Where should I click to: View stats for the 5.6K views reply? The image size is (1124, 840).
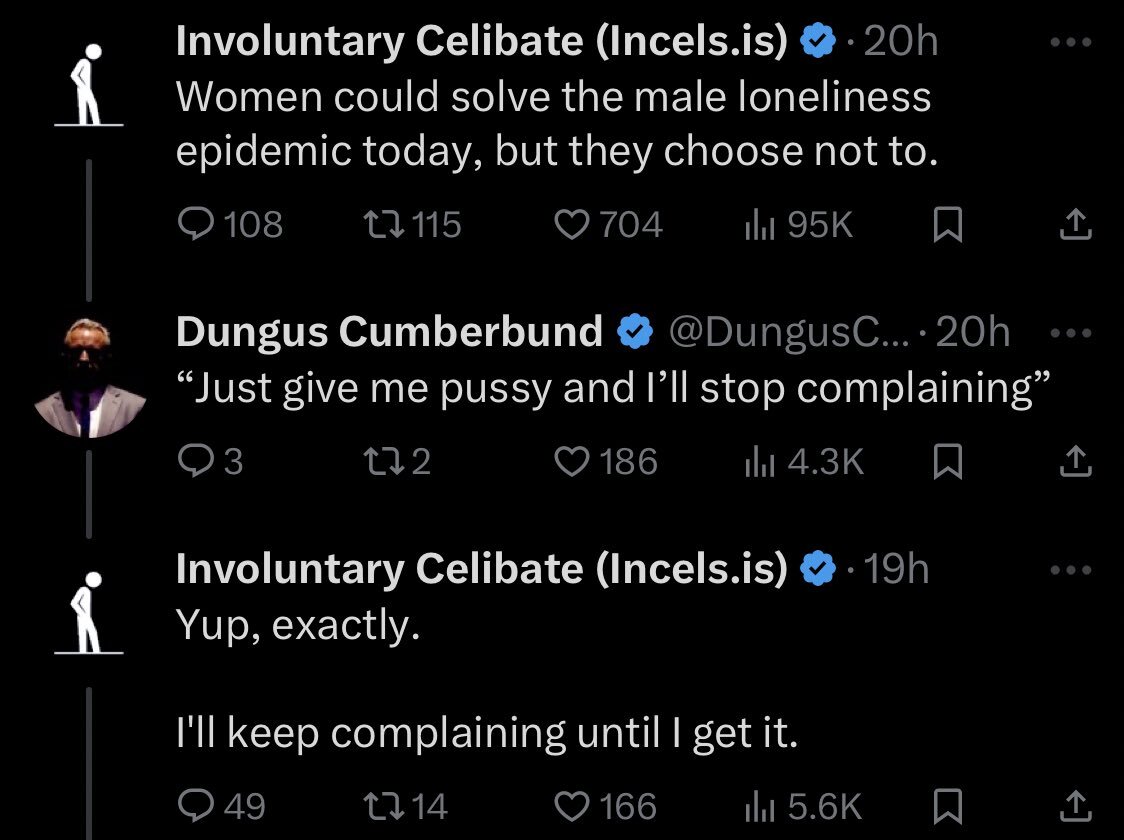(759, 806)
